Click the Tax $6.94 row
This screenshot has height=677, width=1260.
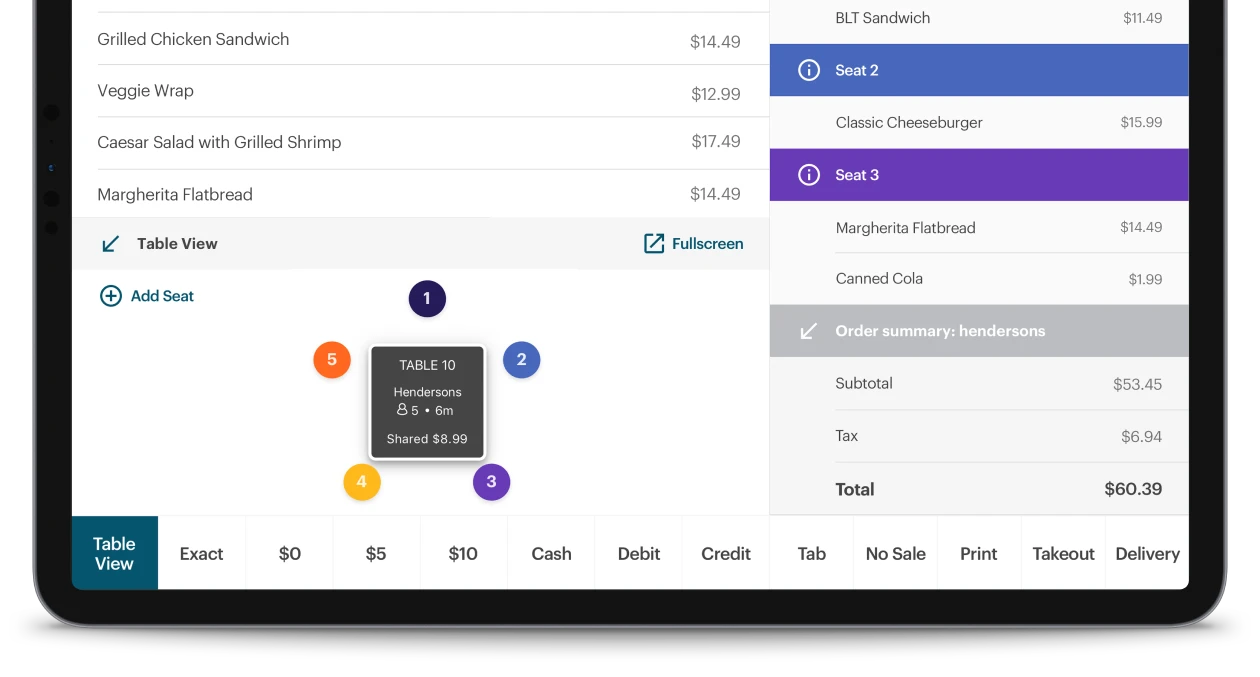tap(979, 436)
